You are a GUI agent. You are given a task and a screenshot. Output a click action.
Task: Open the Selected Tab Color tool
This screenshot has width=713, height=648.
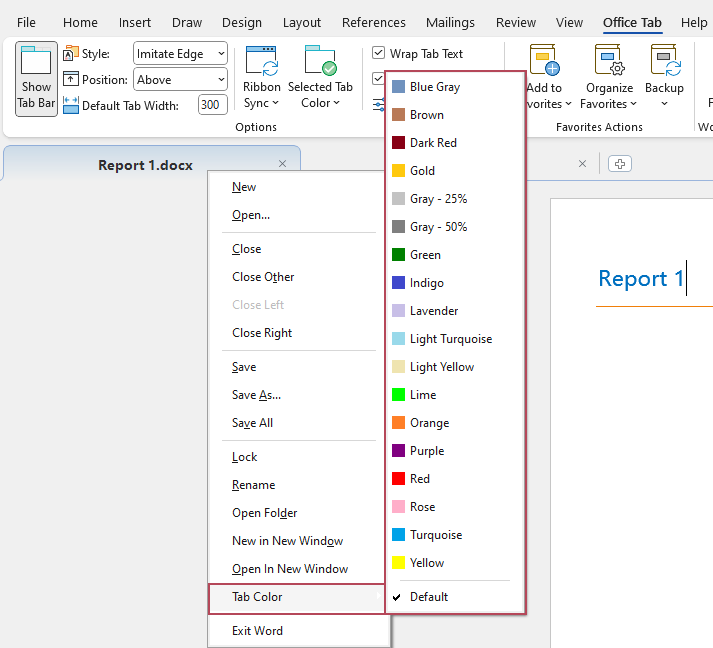tap(320, 66)
